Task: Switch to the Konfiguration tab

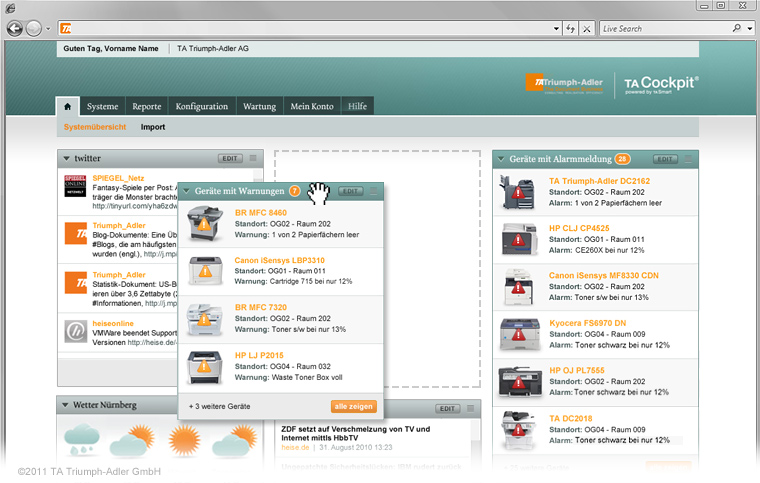Action: tap(202, 106)
